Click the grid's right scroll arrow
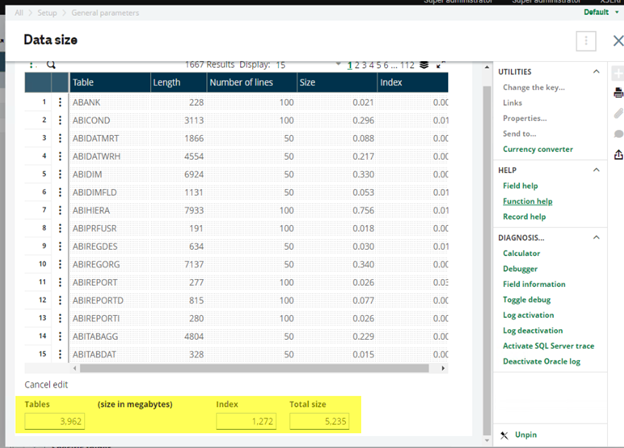This screenshot has height=448, width=624. [443, 368]
